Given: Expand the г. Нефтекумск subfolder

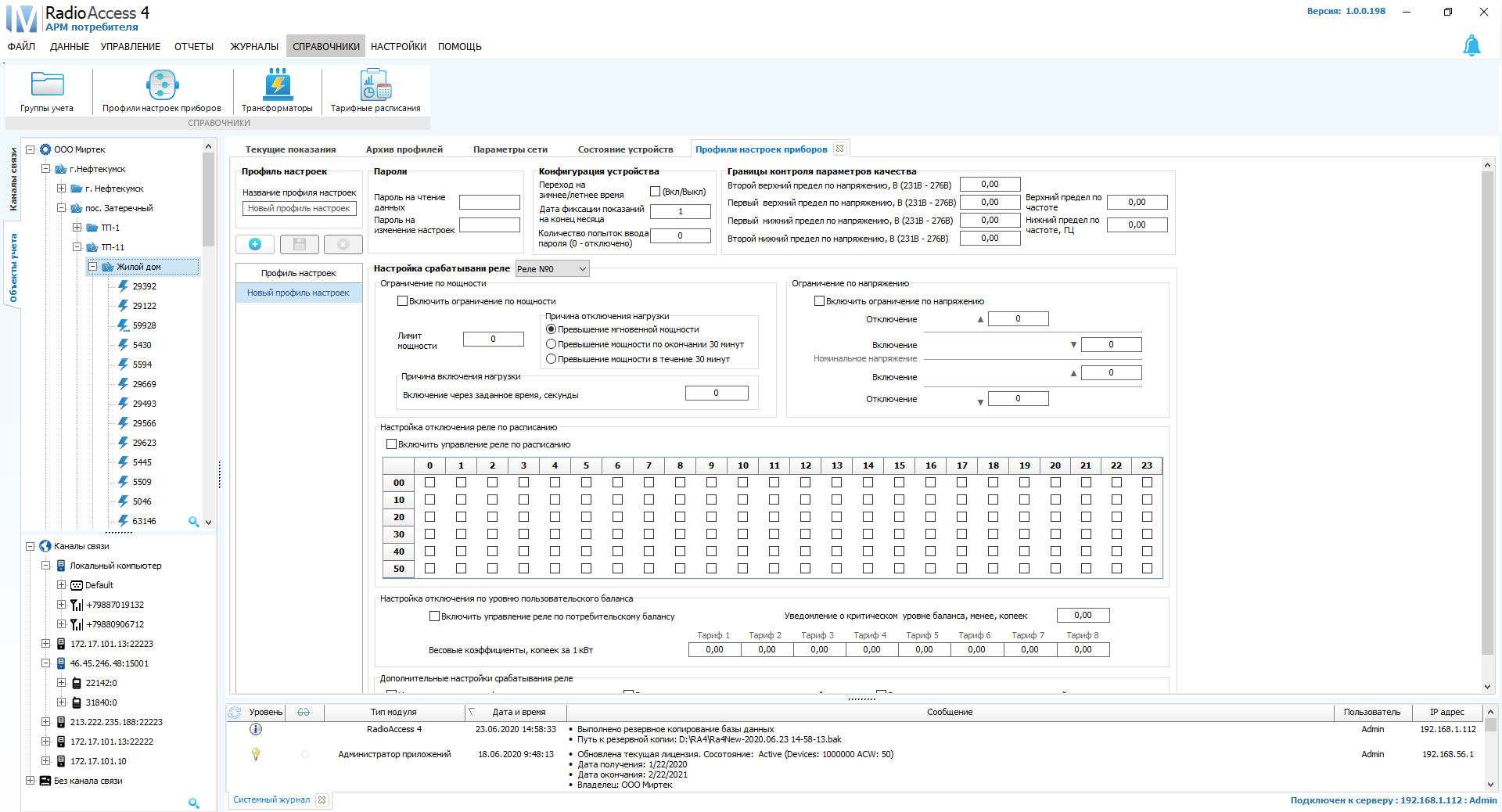Looking at the screenshot, I should pos(62,189).
